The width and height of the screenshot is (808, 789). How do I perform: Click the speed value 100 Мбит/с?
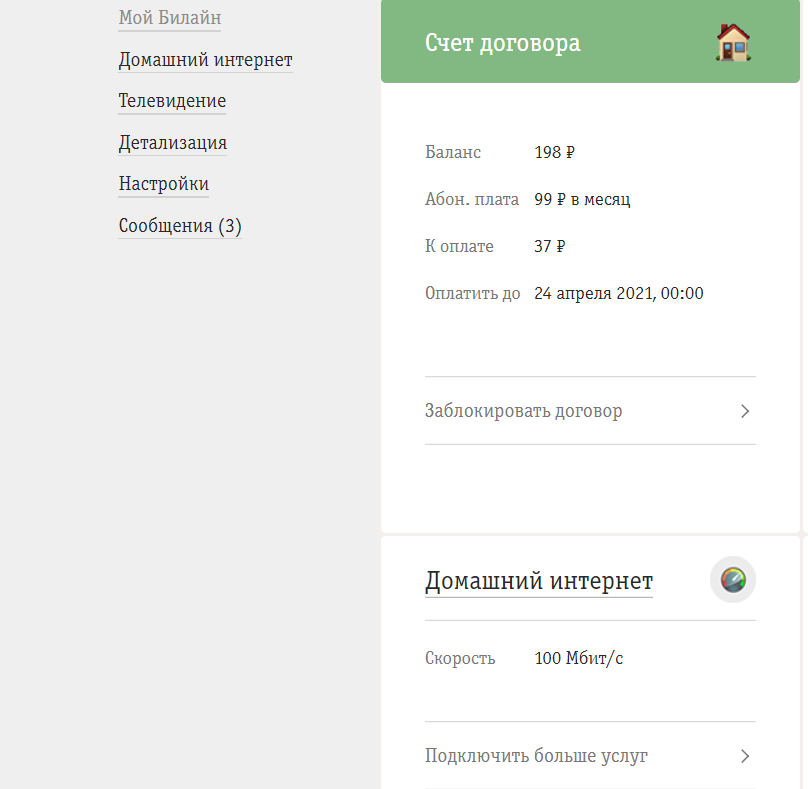579,658
